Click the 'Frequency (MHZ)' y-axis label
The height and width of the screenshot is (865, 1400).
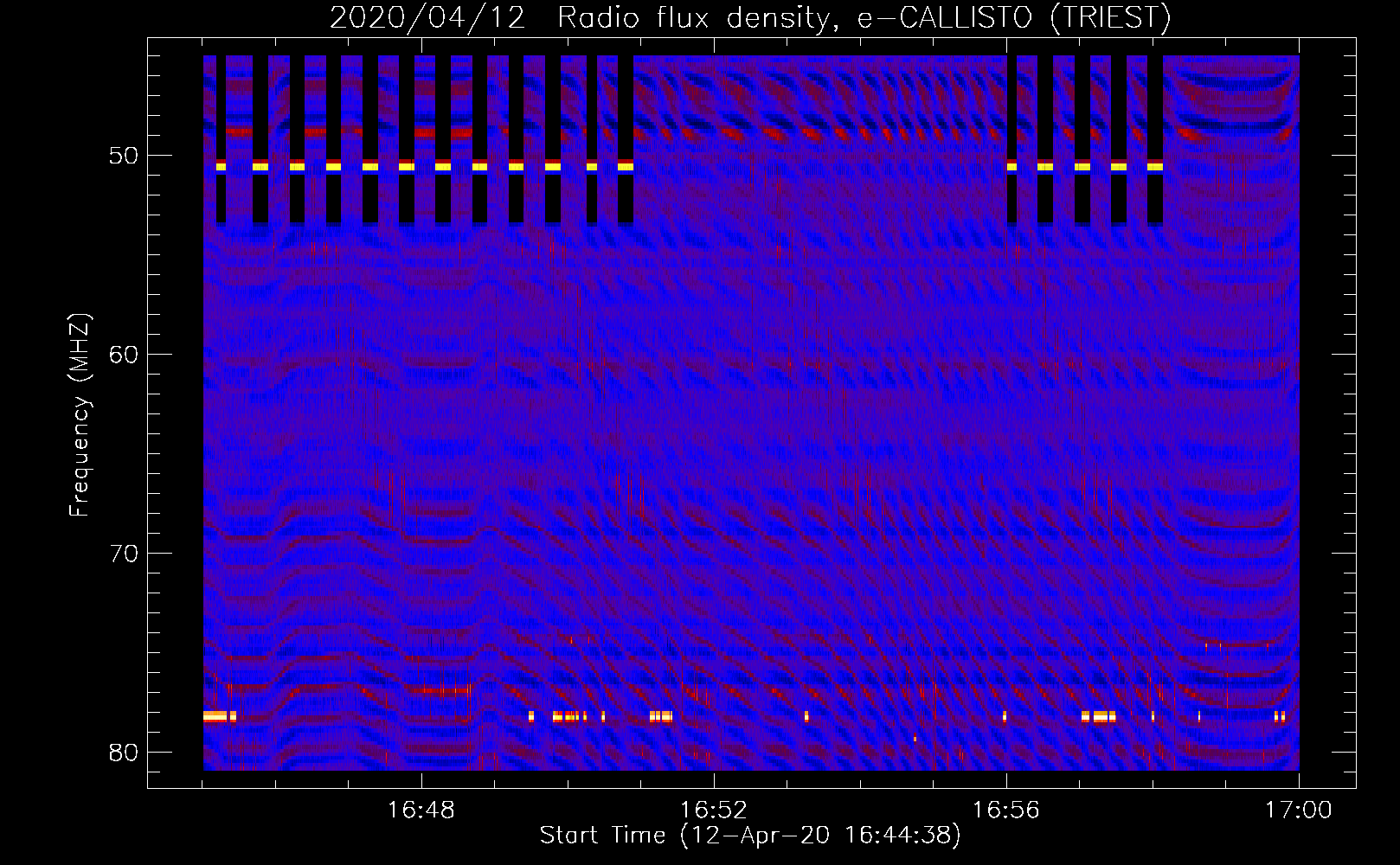[80, 415]
